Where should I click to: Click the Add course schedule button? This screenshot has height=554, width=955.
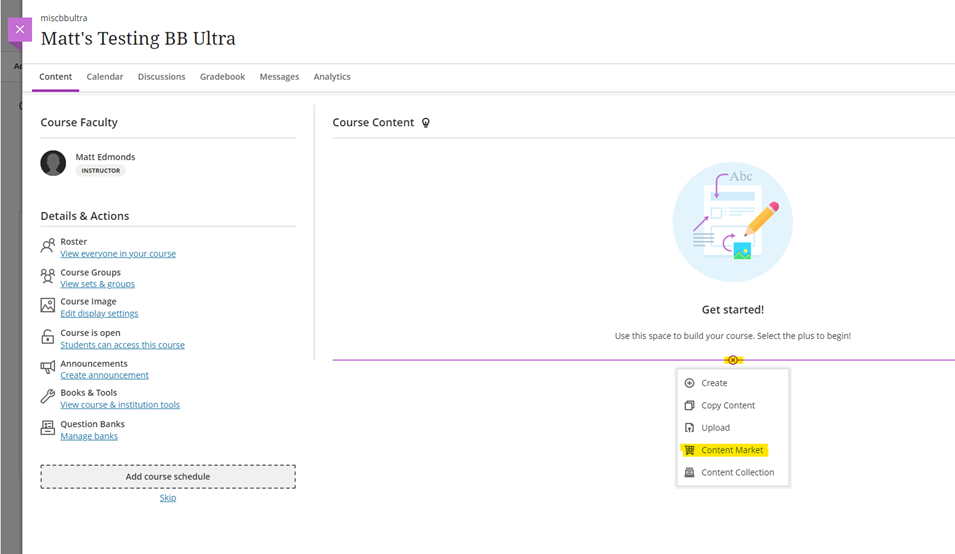click(168, 477)
